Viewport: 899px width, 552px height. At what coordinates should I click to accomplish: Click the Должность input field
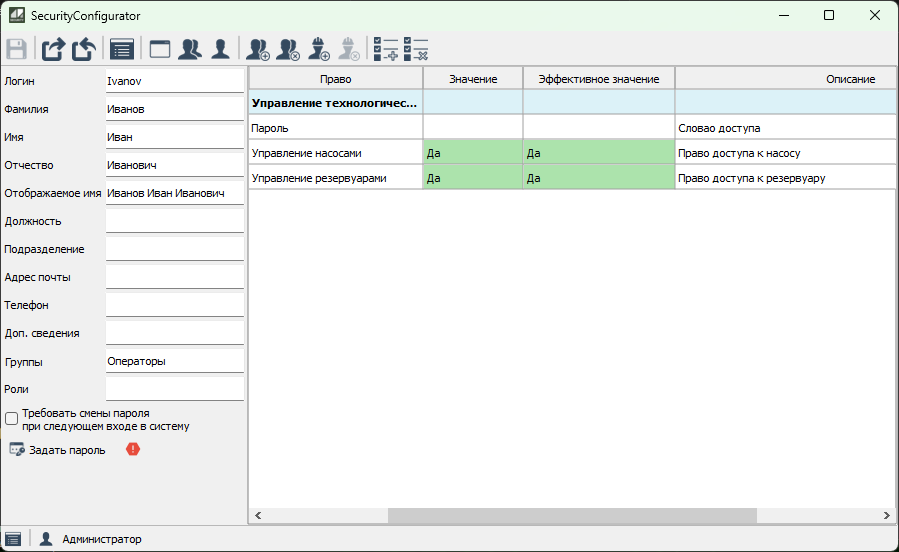(x=174, y=221)
